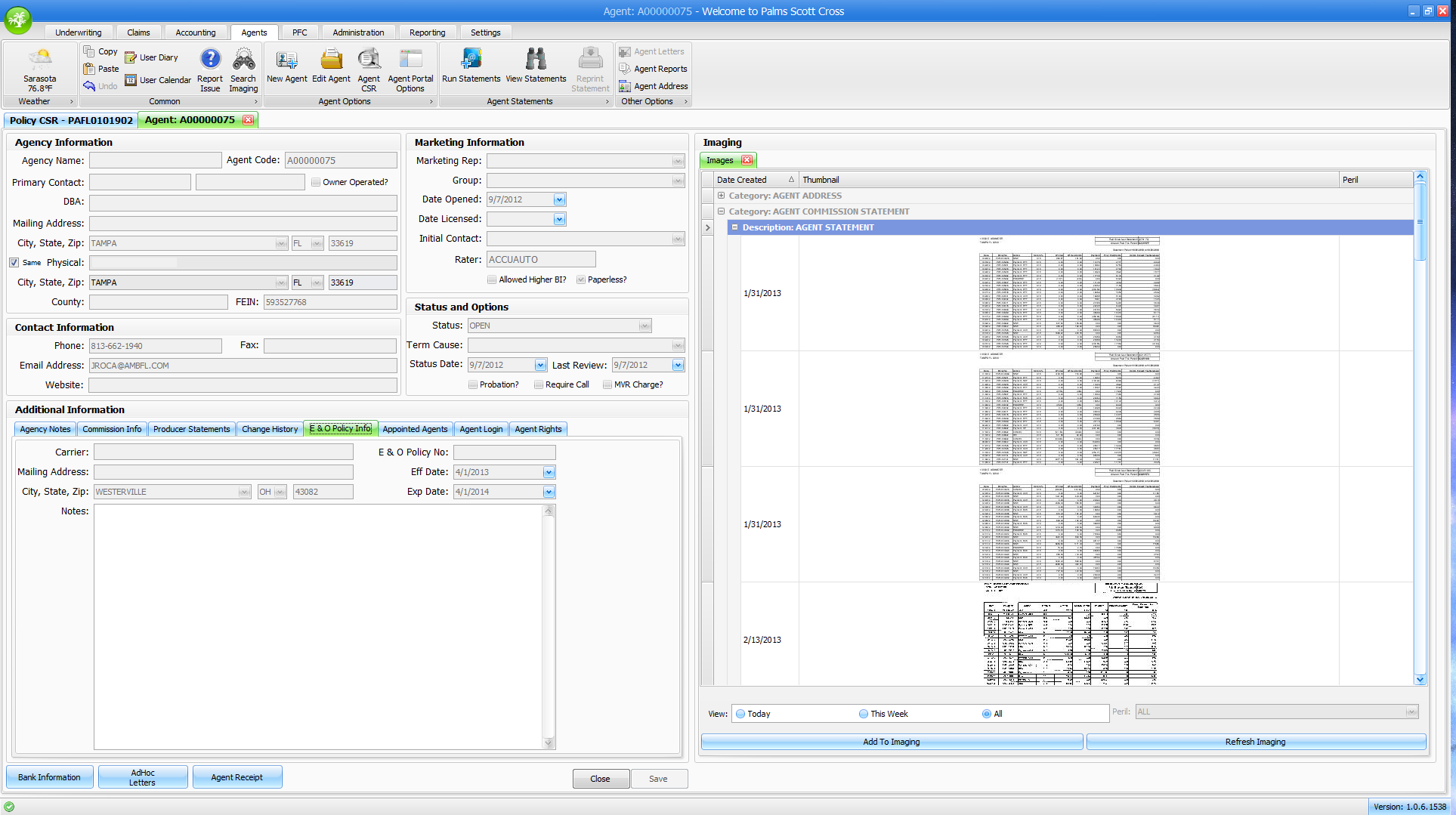1456x815 pixels.
Task: Open Agent Portal Options
Action: (410, 69)
